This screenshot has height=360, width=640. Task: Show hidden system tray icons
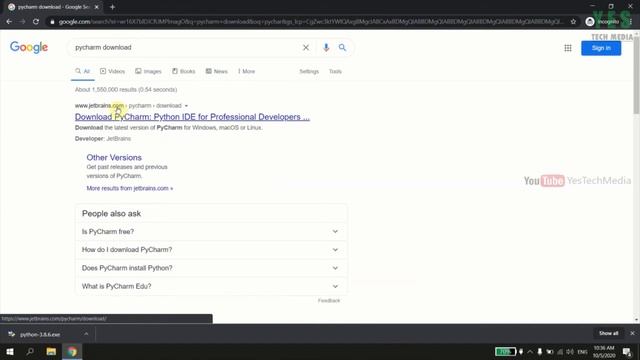(530, 351)
